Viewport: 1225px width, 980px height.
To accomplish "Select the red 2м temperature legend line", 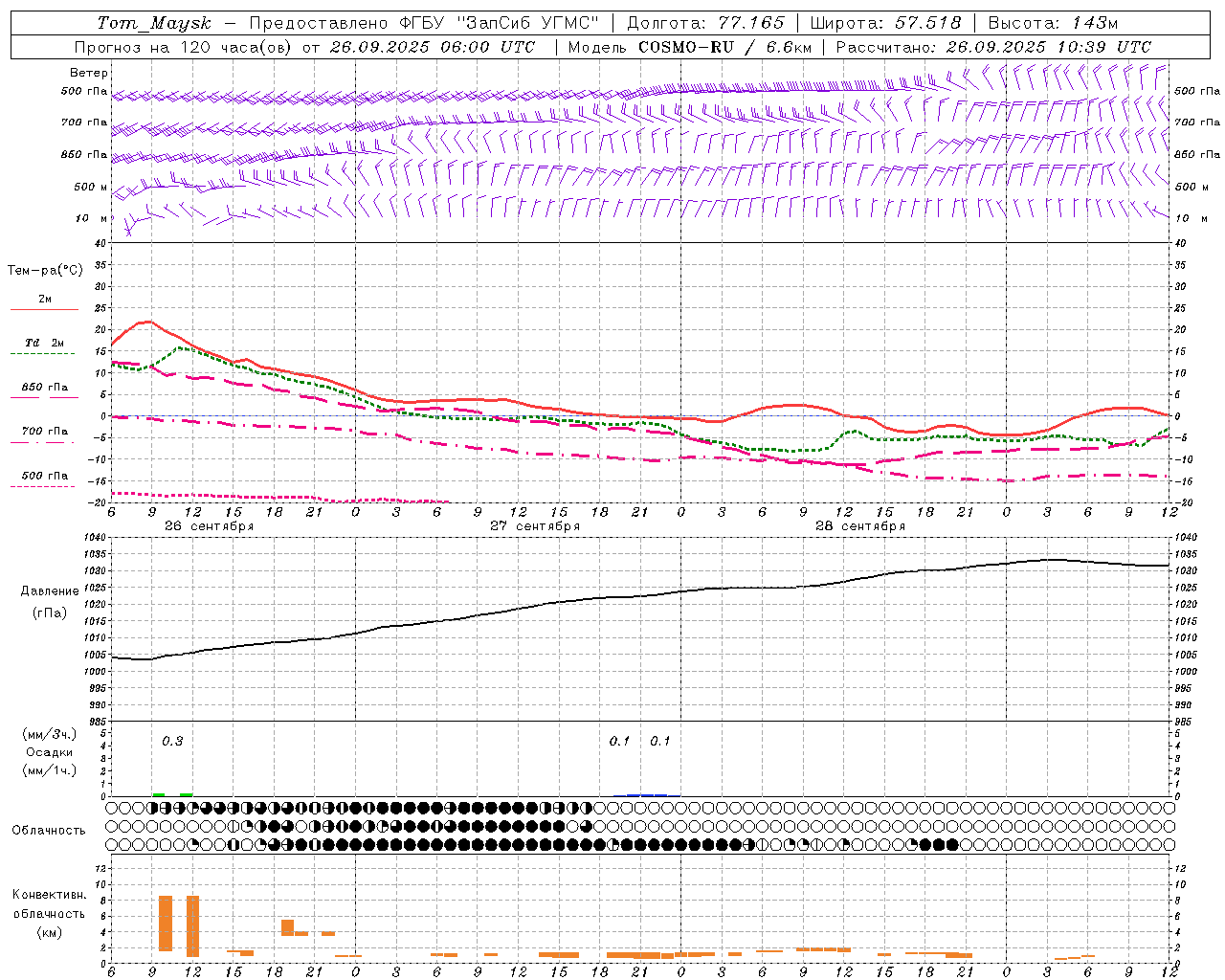I will click(44, 309).
